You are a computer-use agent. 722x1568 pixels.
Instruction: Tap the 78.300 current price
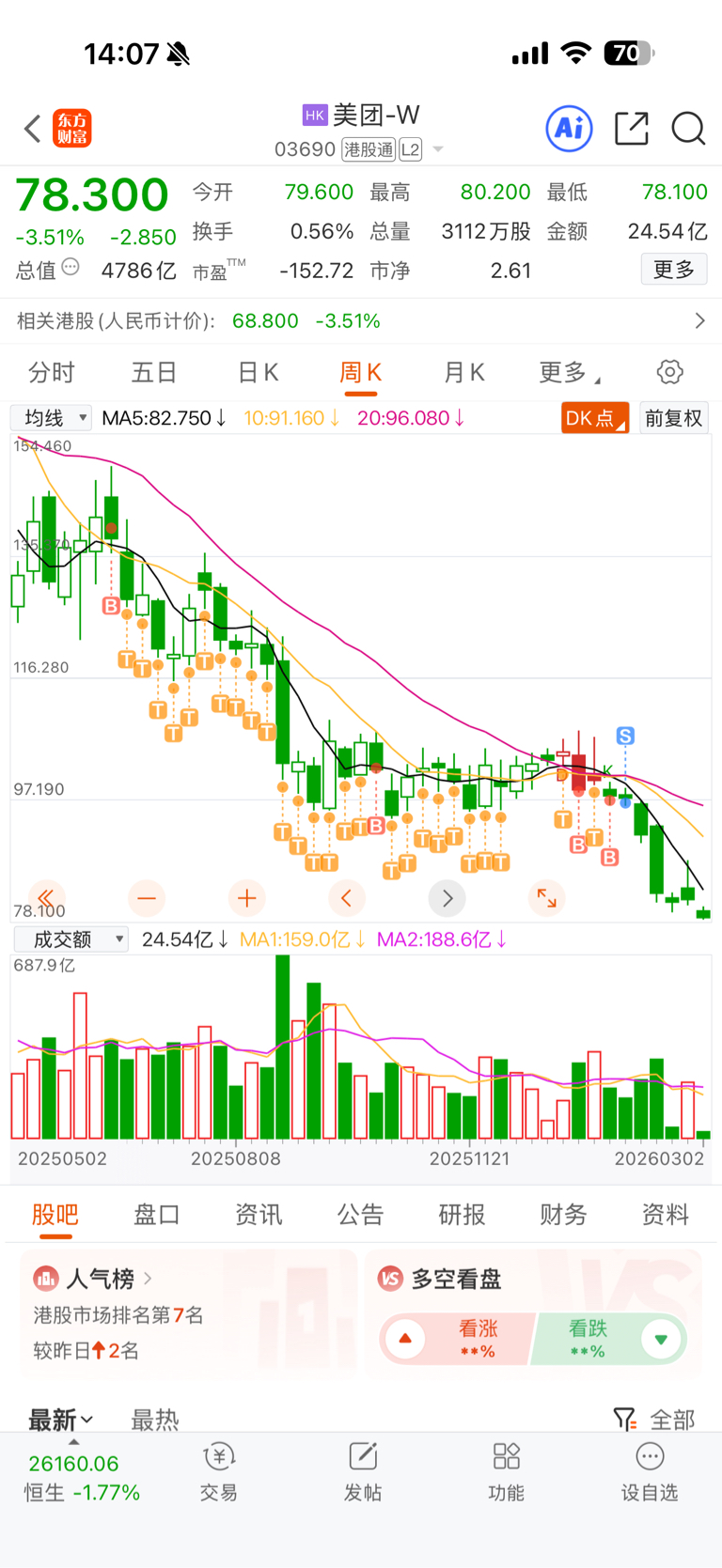92,195
